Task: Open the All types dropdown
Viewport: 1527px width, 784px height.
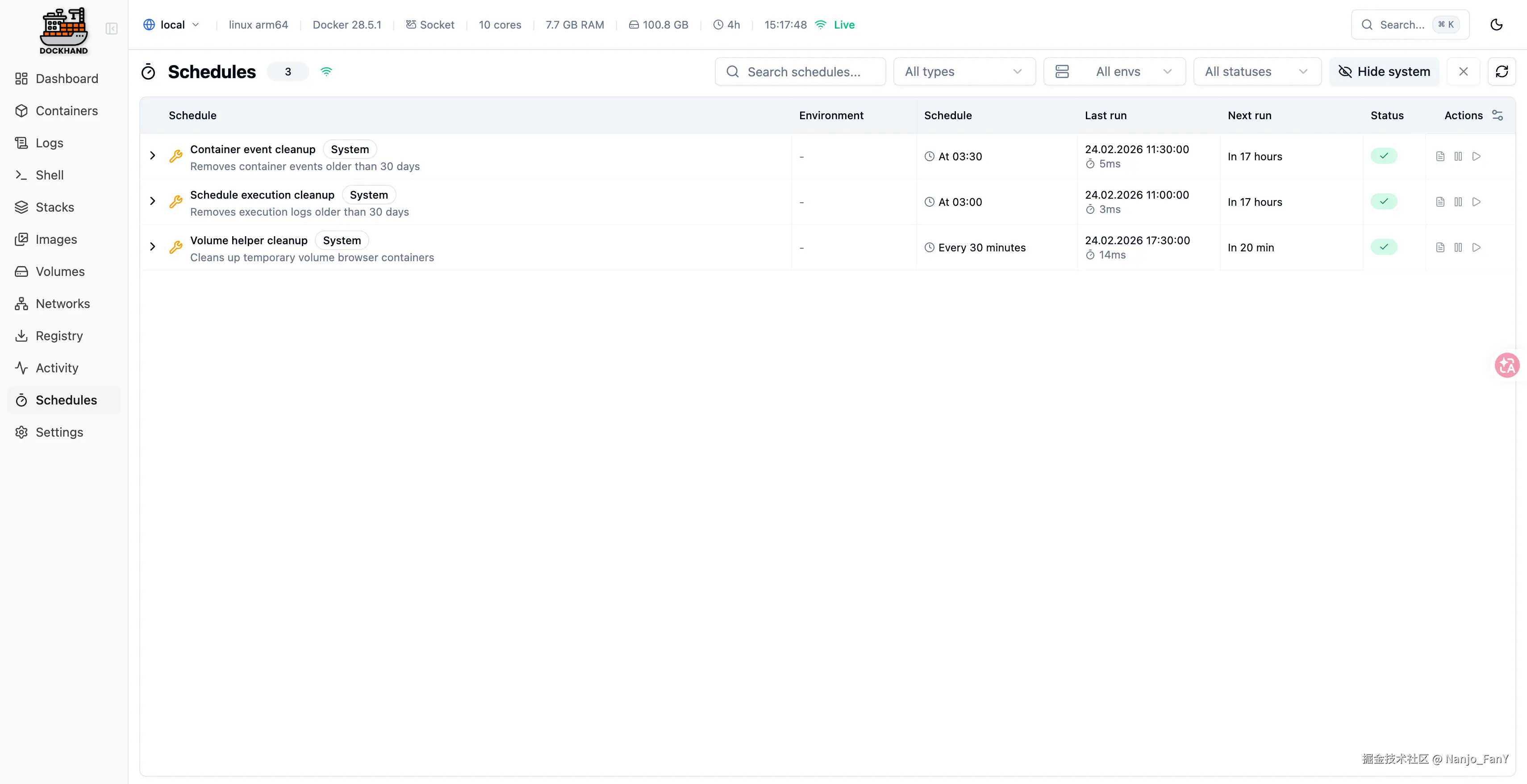Action: (x=964, y=72)
